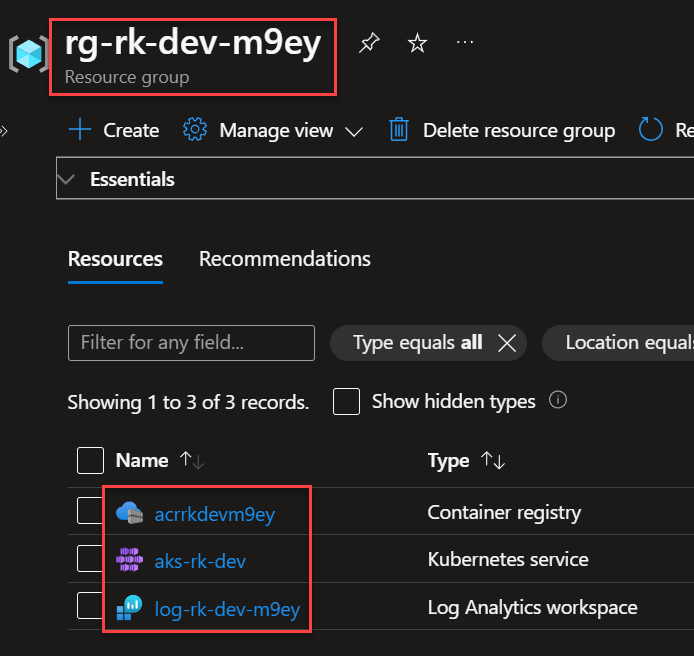Click the info icon beside Show hidden types
This screenshot has height=656, width=694.
click(x=559, y=401)
